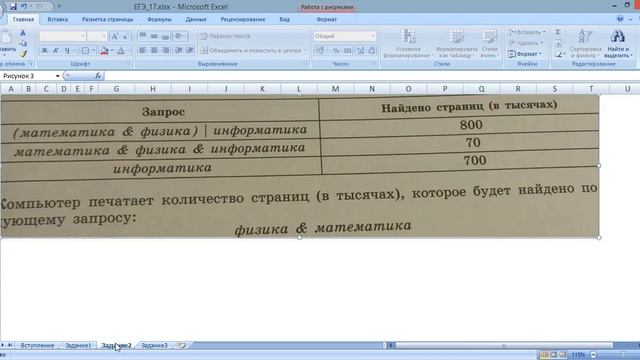Click the insert function fx button

[98, 76]
